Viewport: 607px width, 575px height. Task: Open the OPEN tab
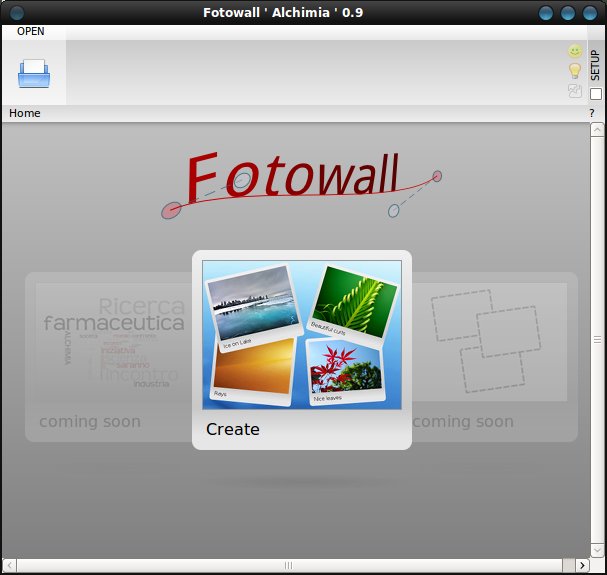coord(31,31)
